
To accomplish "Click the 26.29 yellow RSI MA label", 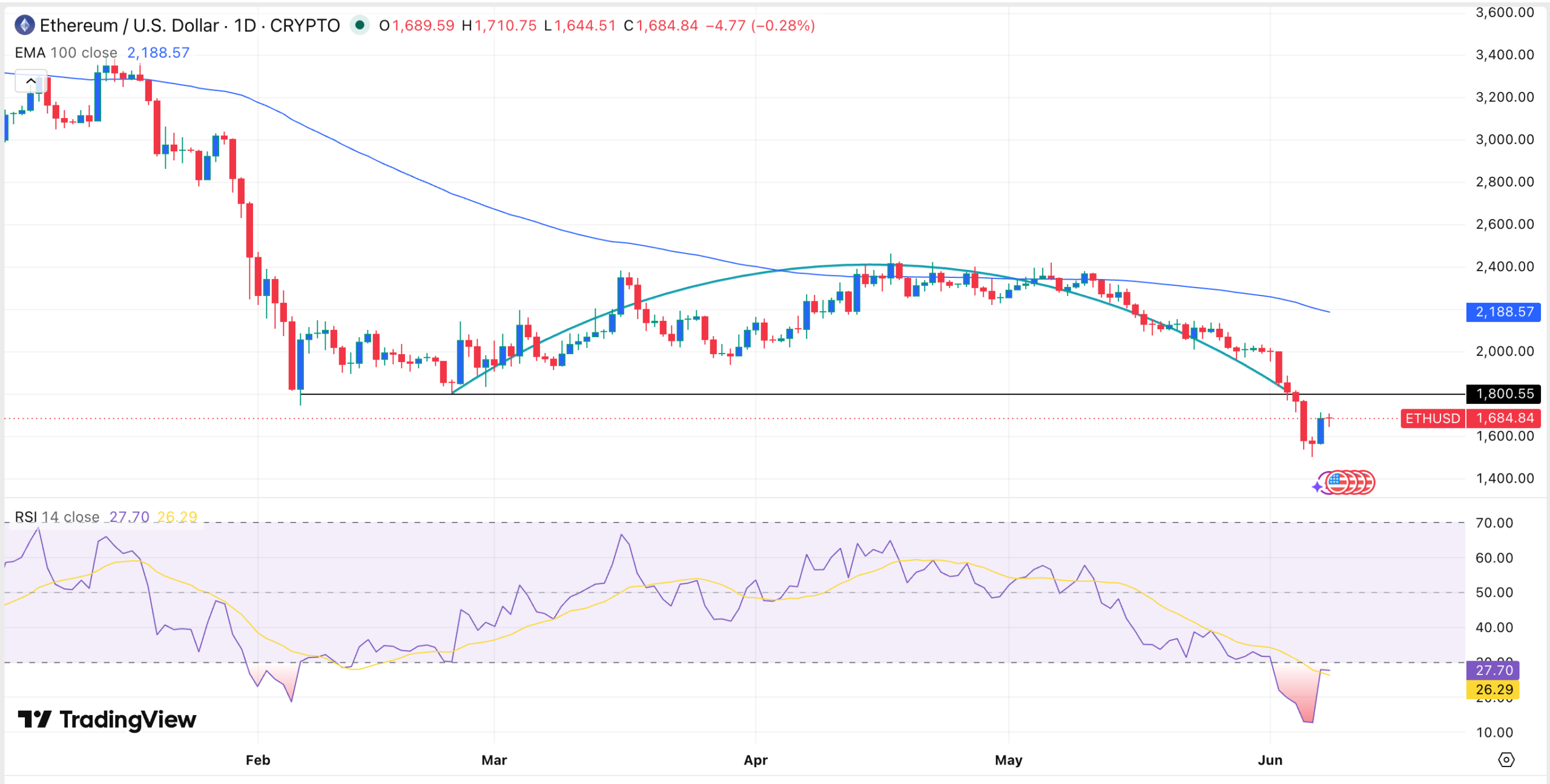I will [1493, 690].
